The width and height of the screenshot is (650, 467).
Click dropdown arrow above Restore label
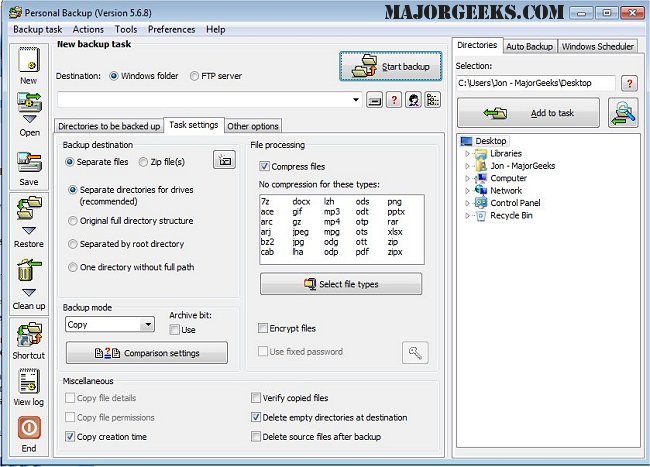(x=29, y=231)
